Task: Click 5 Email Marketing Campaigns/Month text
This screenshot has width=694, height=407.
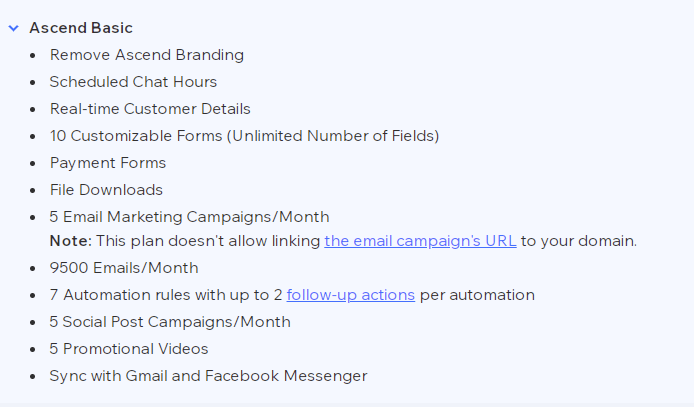Action: [189, 217]
